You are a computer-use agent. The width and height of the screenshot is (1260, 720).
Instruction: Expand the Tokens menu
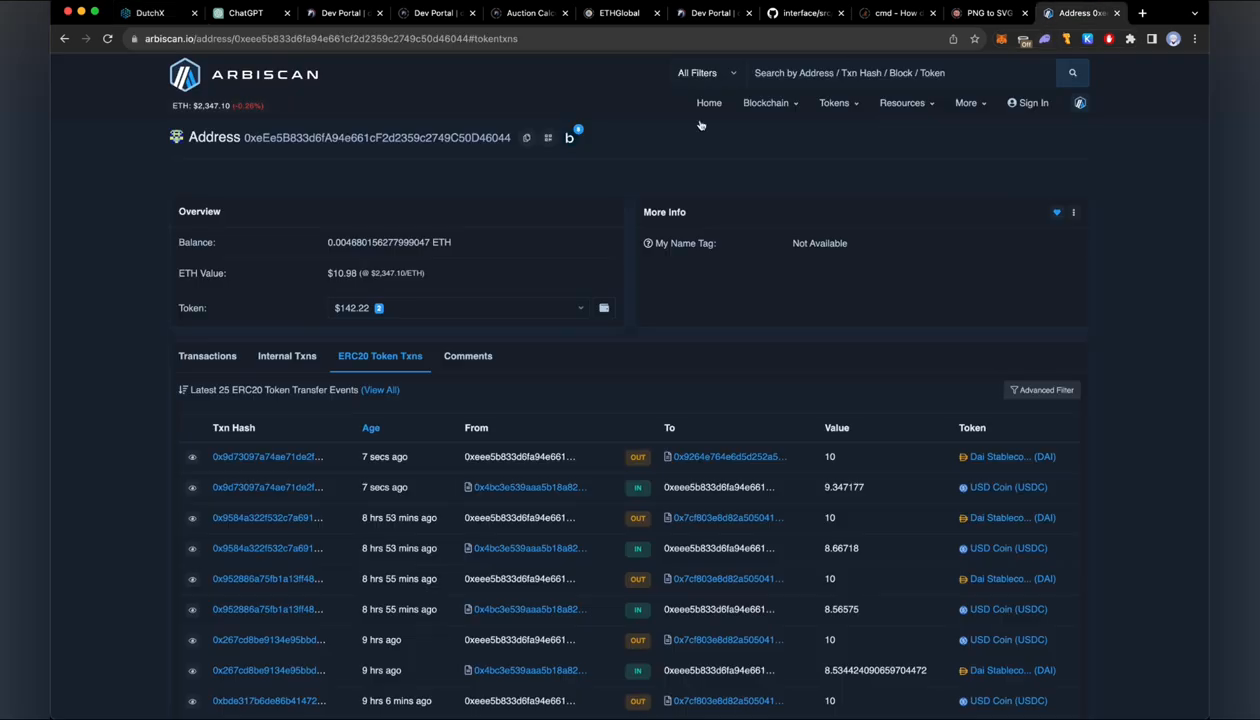point(838,103)
